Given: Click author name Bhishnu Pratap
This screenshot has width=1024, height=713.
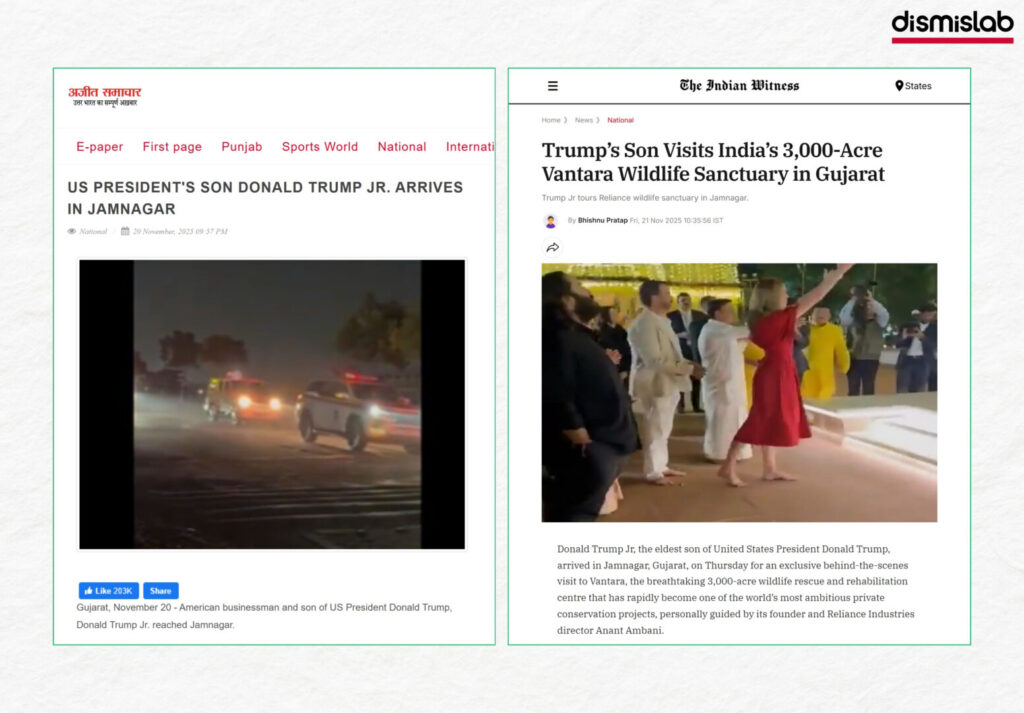Looking at the screenshot, I should 602,221.
